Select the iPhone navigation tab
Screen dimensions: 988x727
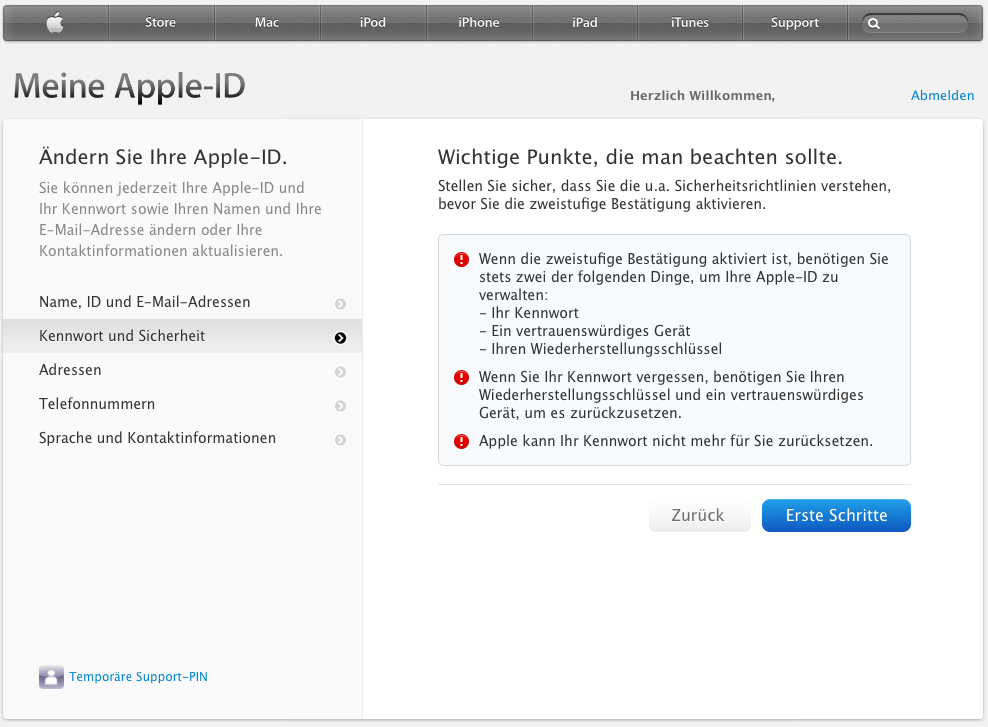point(479,23)
